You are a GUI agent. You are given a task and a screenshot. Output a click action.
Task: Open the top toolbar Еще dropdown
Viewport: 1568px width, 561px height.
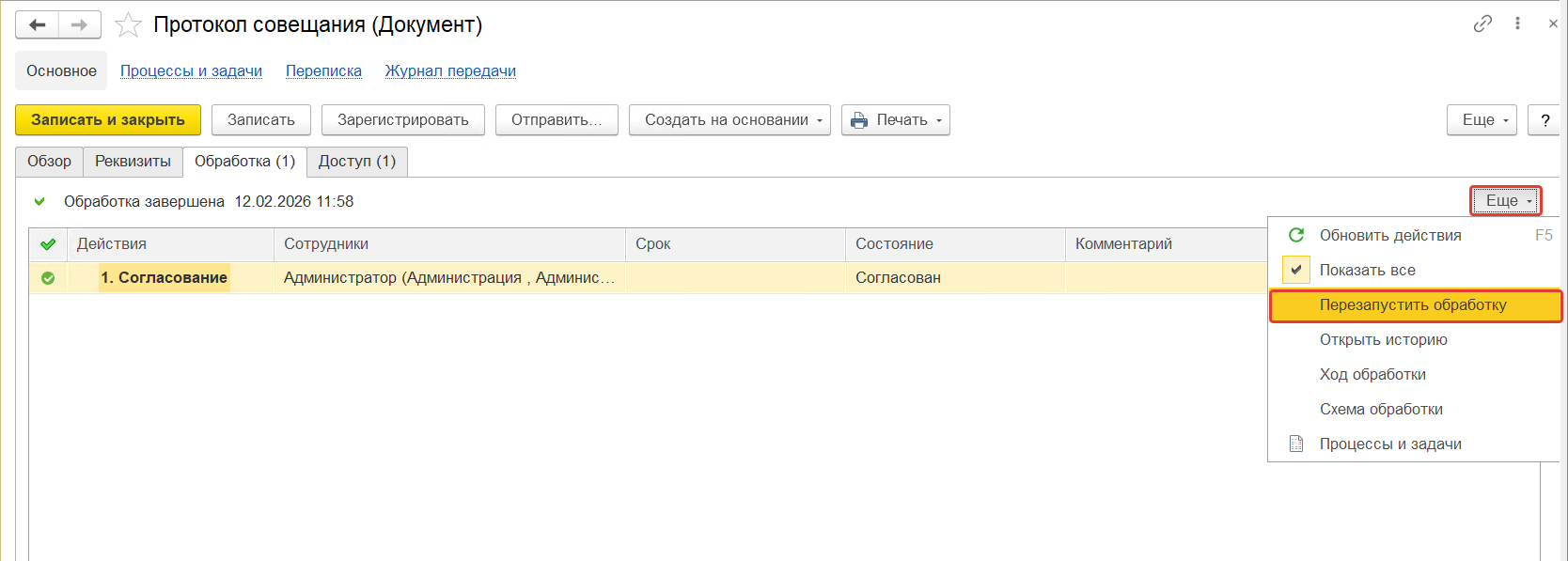[1482, 120]
